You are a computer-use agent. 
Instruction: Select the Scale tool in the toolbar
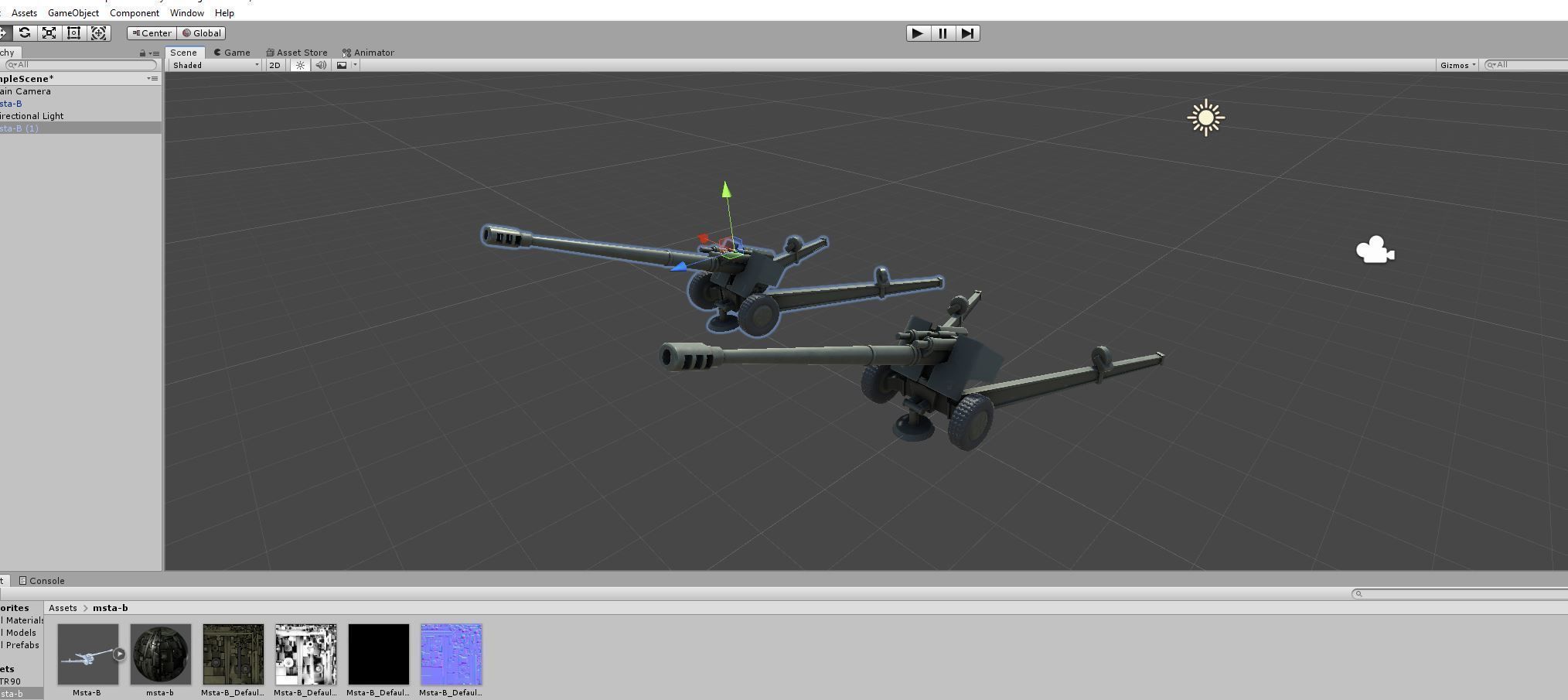coord(48,32)
